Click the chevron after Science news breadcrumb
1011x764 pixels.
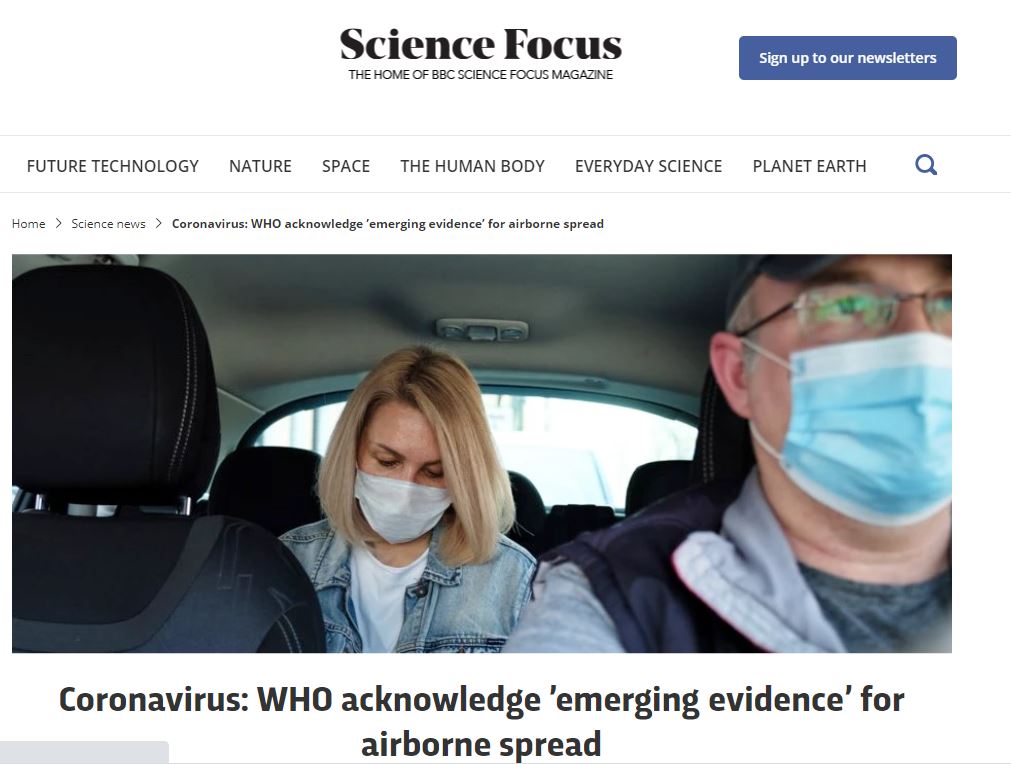click(158, 223)
